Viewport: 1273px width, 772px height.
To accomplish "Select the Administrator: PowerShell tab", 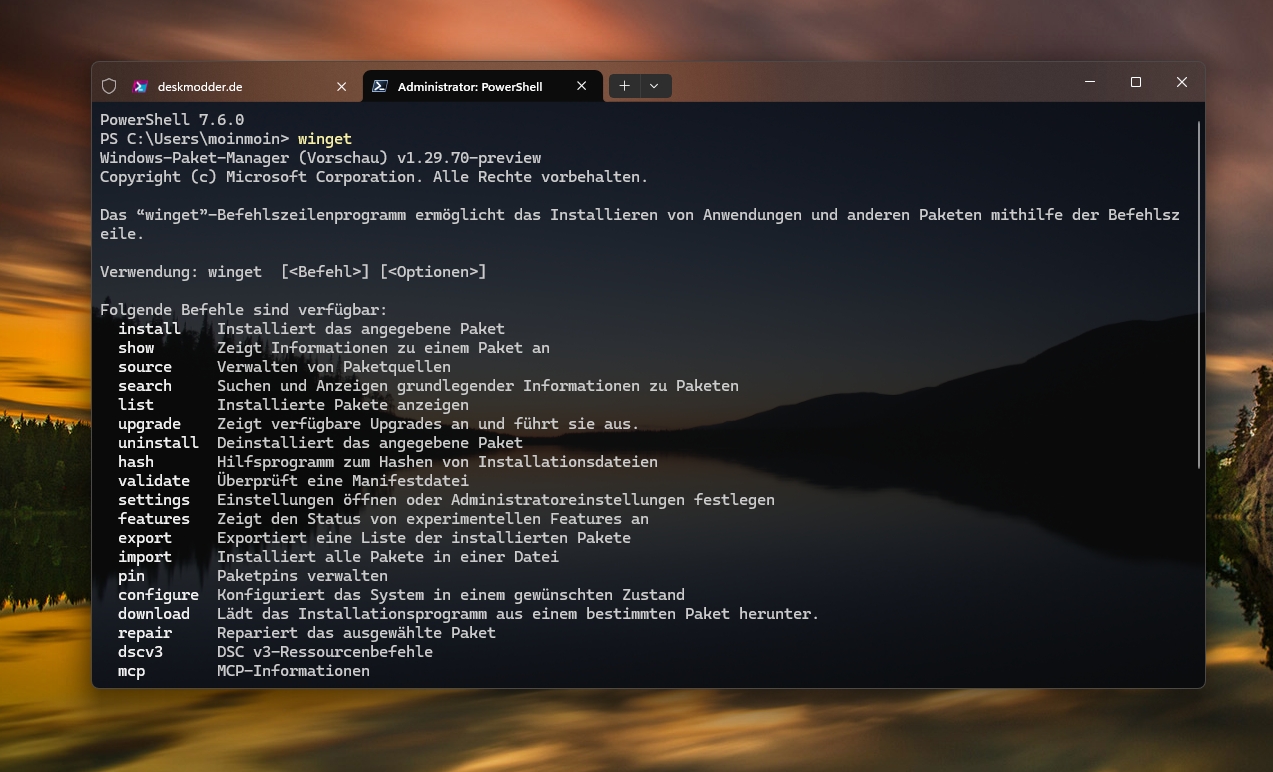I will point(470,87).
